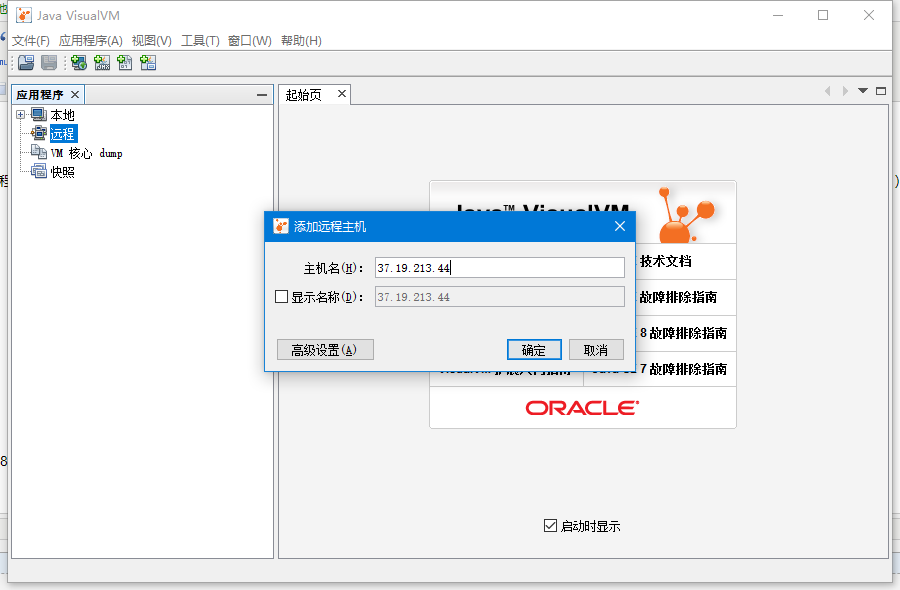
Task: Click the 取消 button
Action: [x=596, y=350]
